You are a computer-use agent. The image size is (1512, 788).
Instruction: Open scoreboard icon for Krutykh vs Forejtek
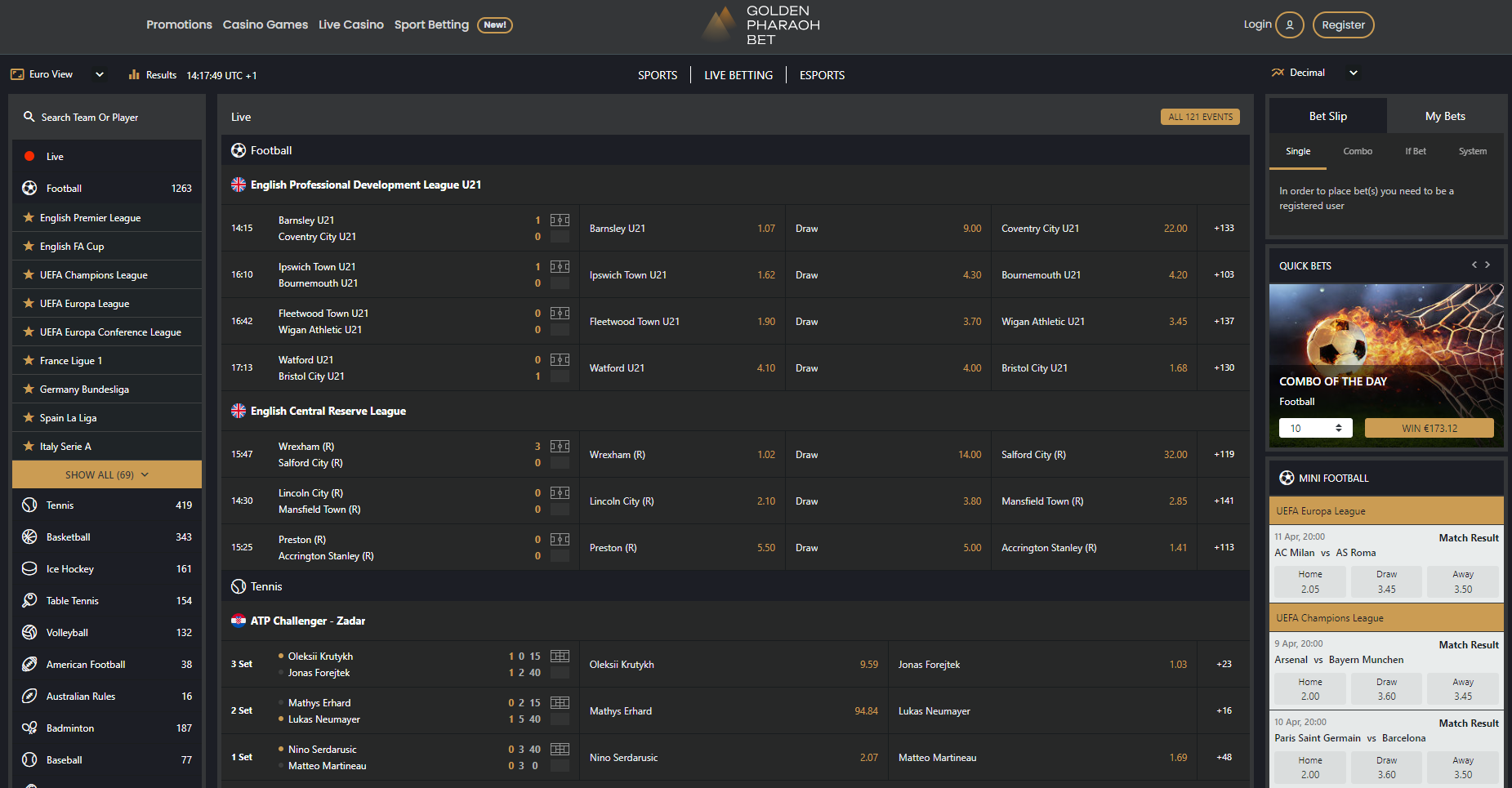coord(560,657)
